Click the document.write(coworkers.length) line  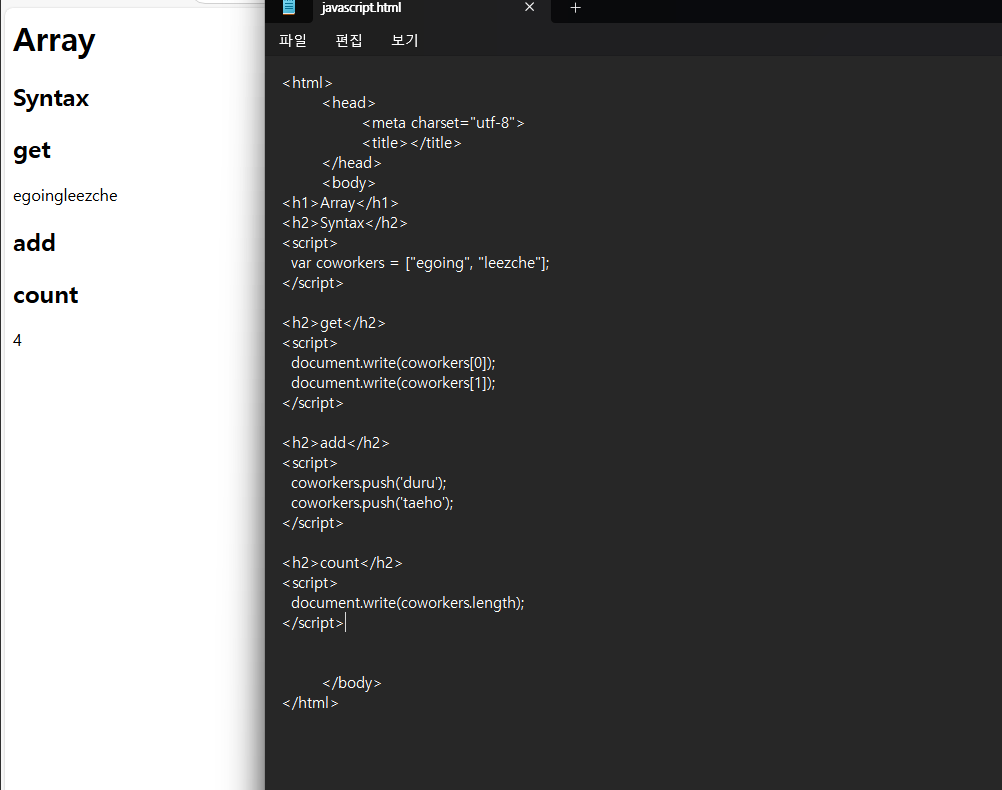coord(408,603)
